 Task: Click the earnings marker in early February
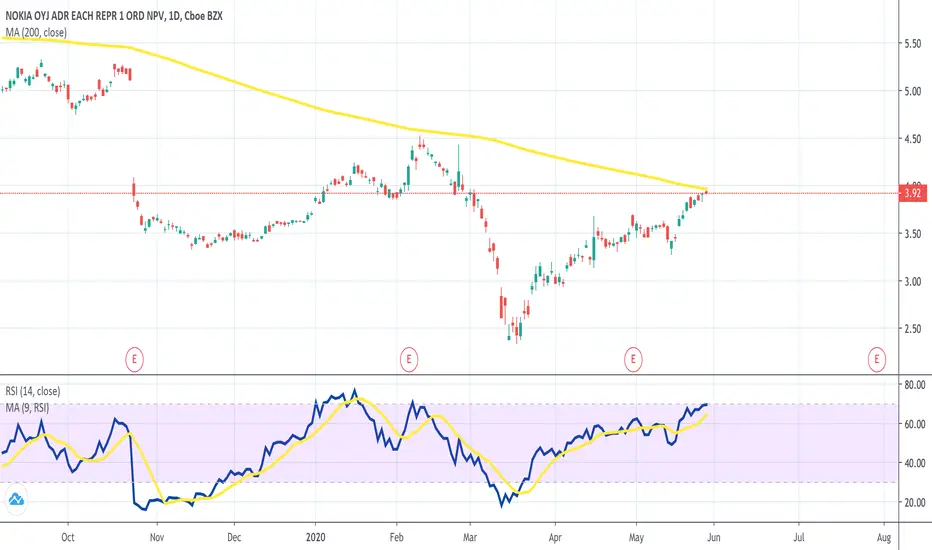tap(408, 359)
